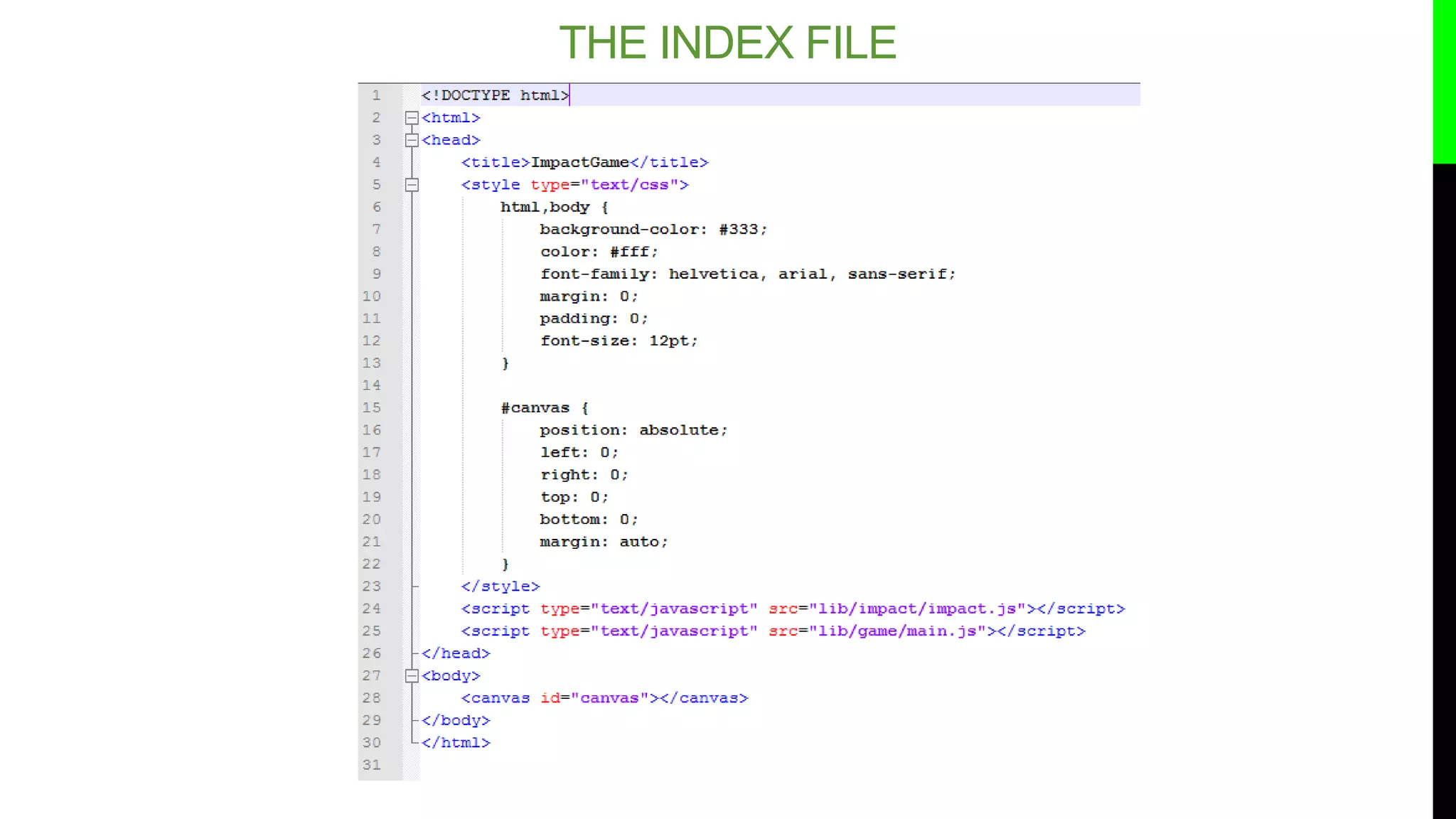The image size is (1456, 819).
Task: Click the 'bottom: 0;' declaration
Action: click(589, 520)
